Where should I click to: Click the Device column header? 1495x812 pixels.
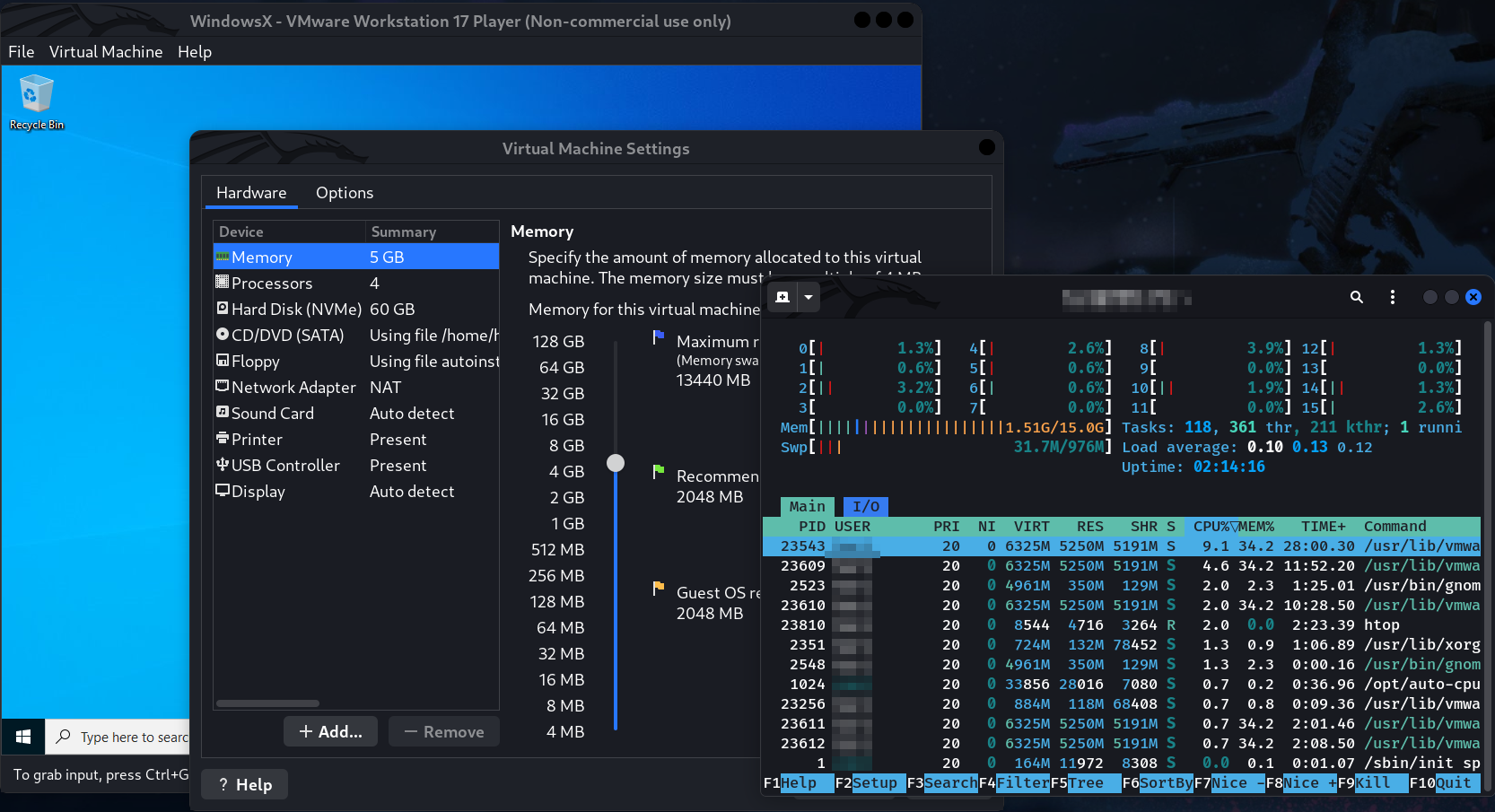(x=289, y=231)
